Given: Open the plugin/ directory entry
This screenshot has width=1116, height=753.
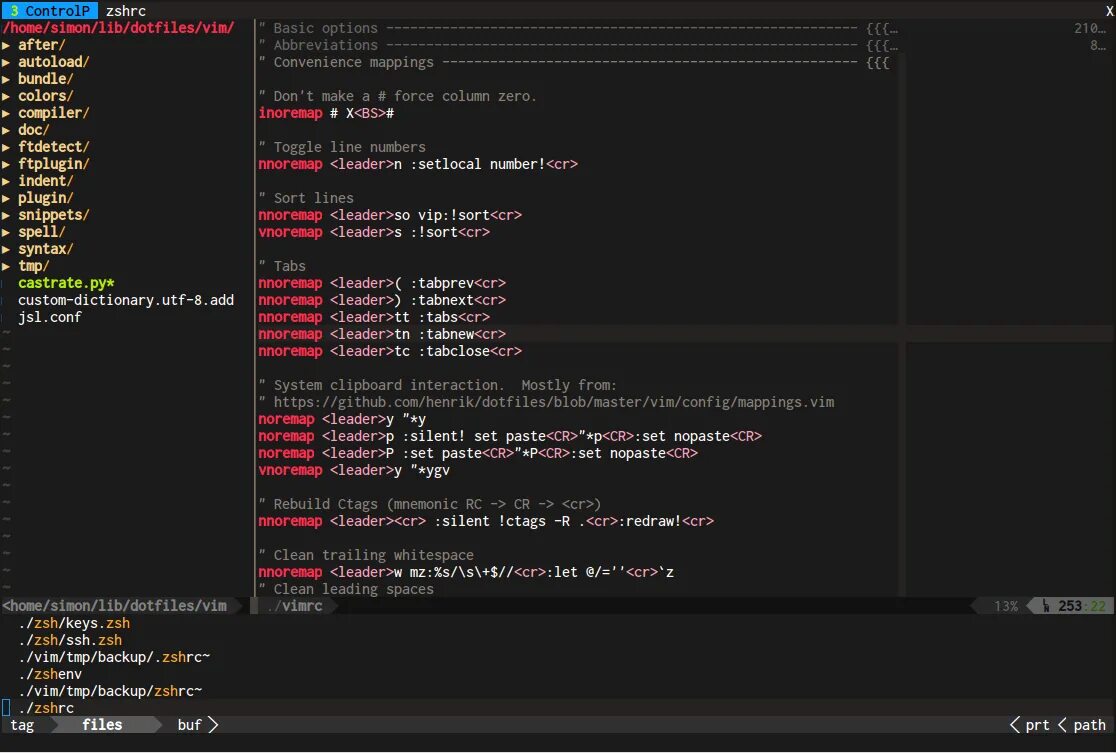Looking at the screenshot, I should (x=46, y=198).
